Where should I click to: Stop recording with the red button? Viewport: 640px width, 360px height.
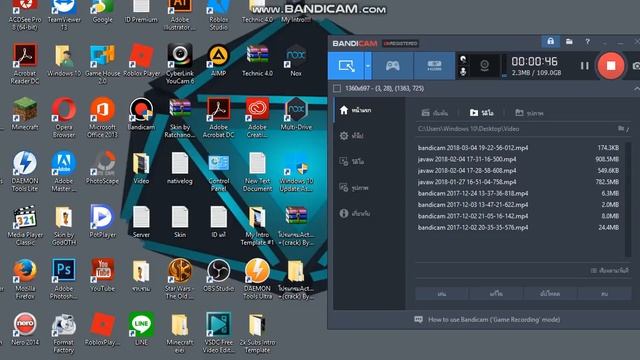click(x=611, y=65)
